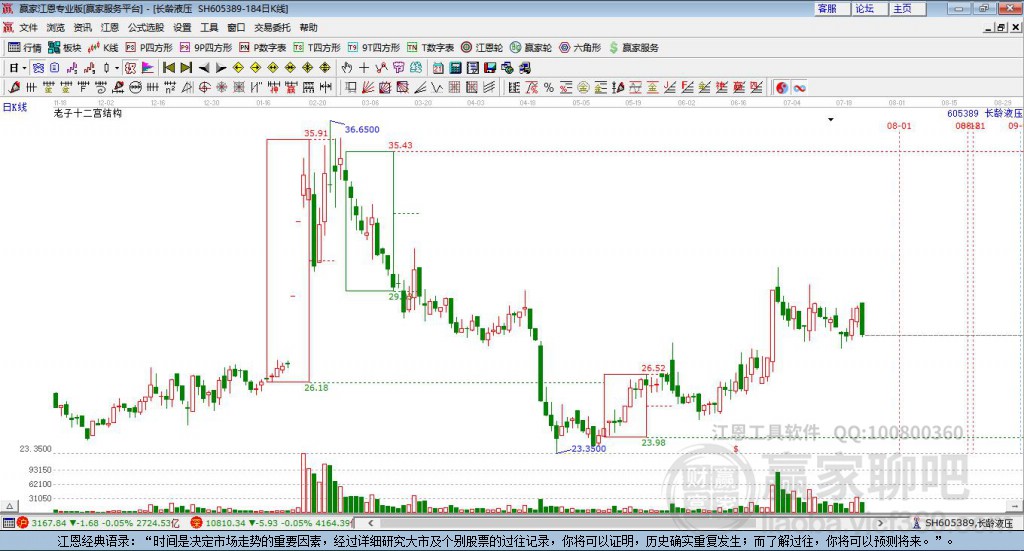Open the calendar date icon

pos(438,68)
